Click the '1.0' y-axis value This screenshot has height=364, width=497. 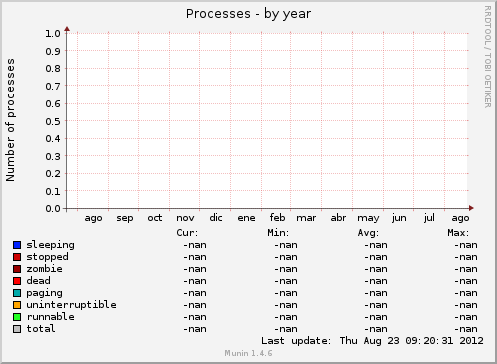53,33
